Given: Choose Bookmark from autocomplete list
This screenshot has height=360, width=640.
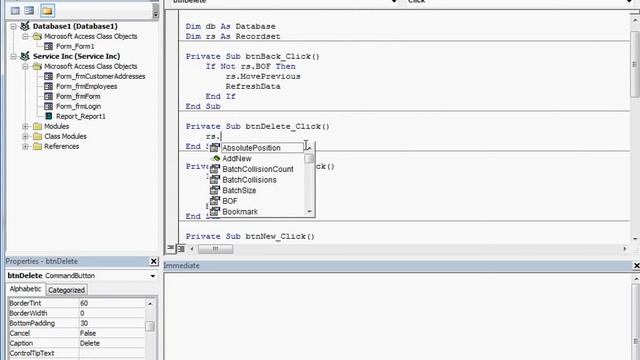Looking at the screenshot, I should point(256,211).
